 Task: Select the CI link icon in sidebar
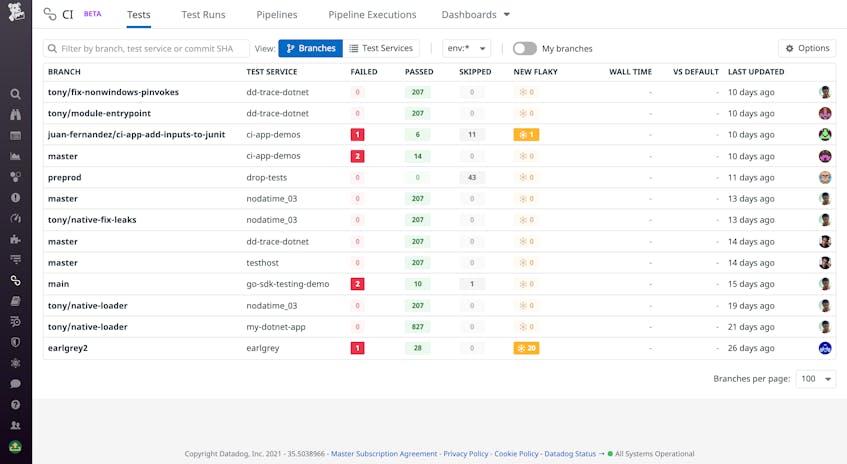coord(16,280)
